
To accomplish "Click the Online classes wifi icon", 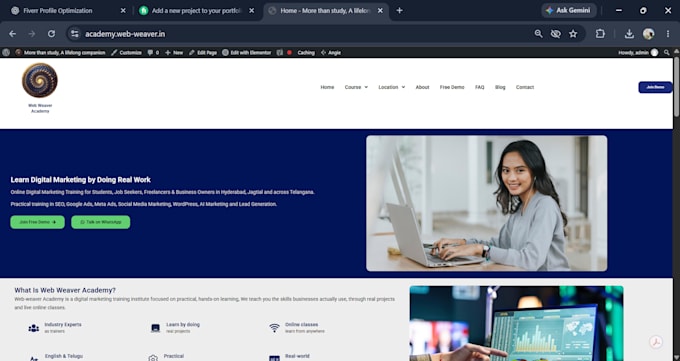I will pos(274,328).
